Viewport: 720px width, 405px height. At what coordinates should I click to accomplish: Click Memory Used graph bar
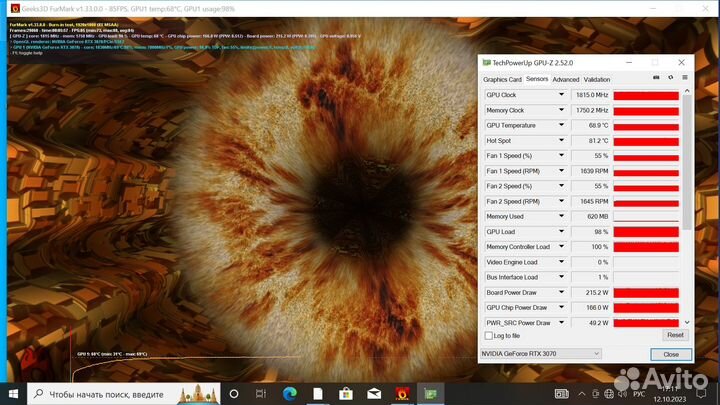646,217
